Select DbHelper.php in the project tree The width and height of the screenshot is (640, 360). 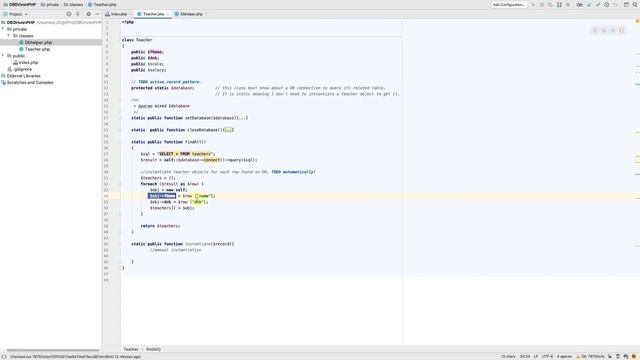[38, 42]
